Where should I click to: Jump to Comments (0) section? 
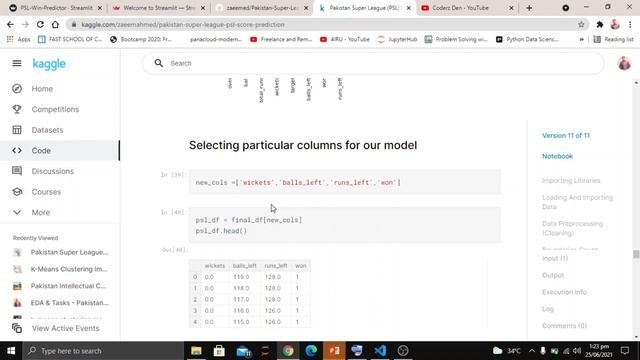pos(564,326)
